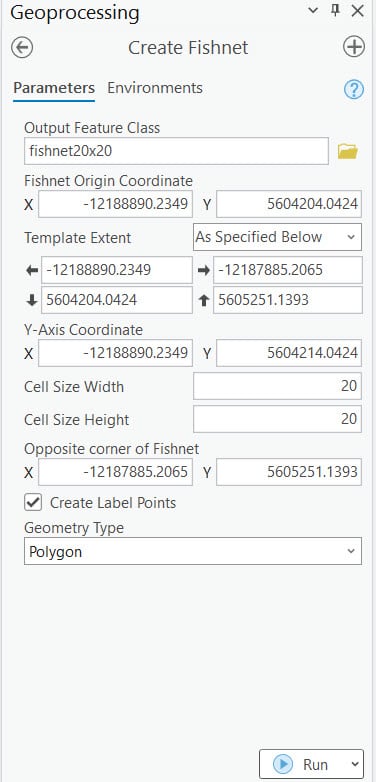Edit Fishnet Origin Coordinate X value

(x=115, y=204)
